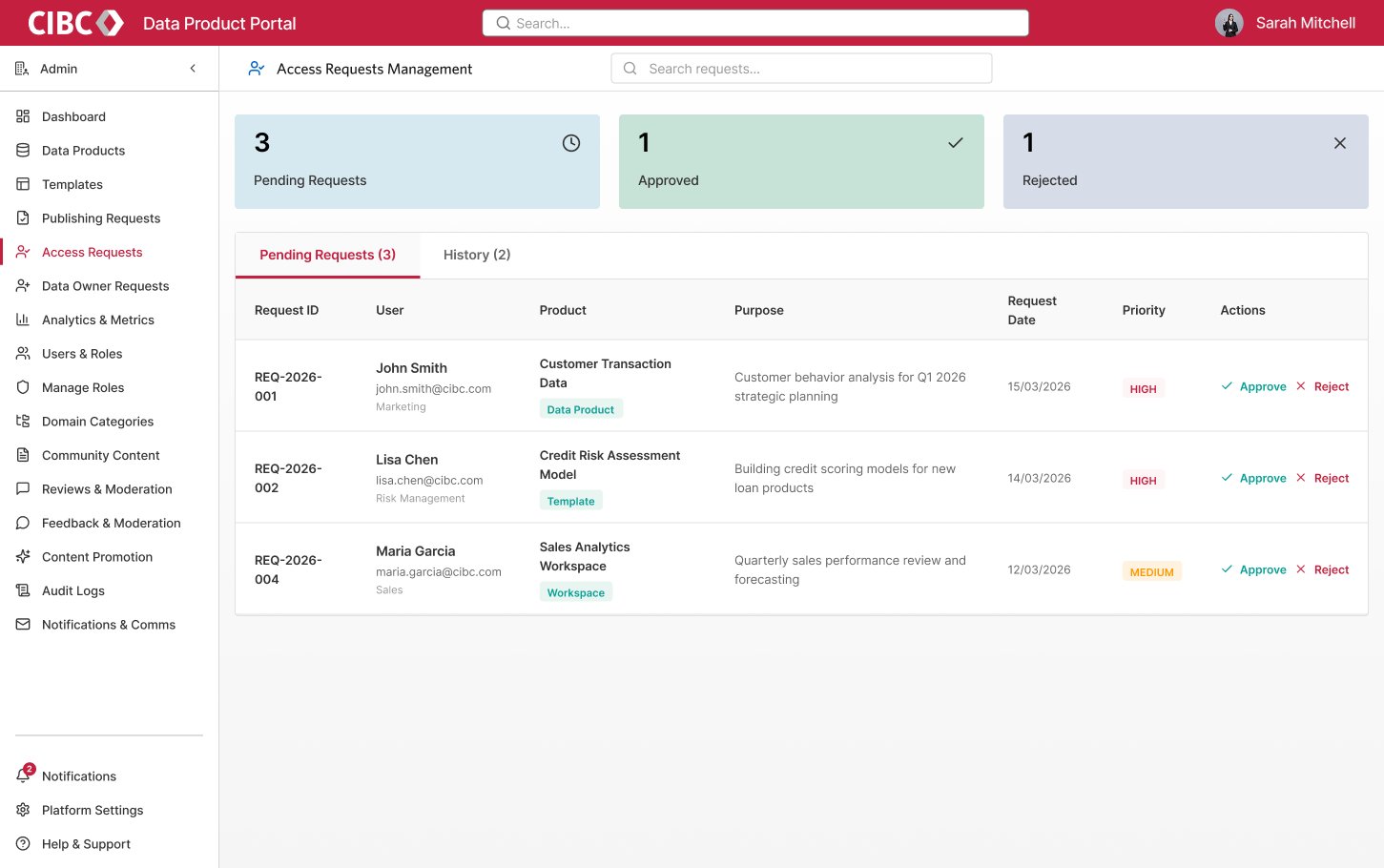The width and height of the screenshot is (1384, 868).
Task: Click the Data Products database icon
Action: 23,151
